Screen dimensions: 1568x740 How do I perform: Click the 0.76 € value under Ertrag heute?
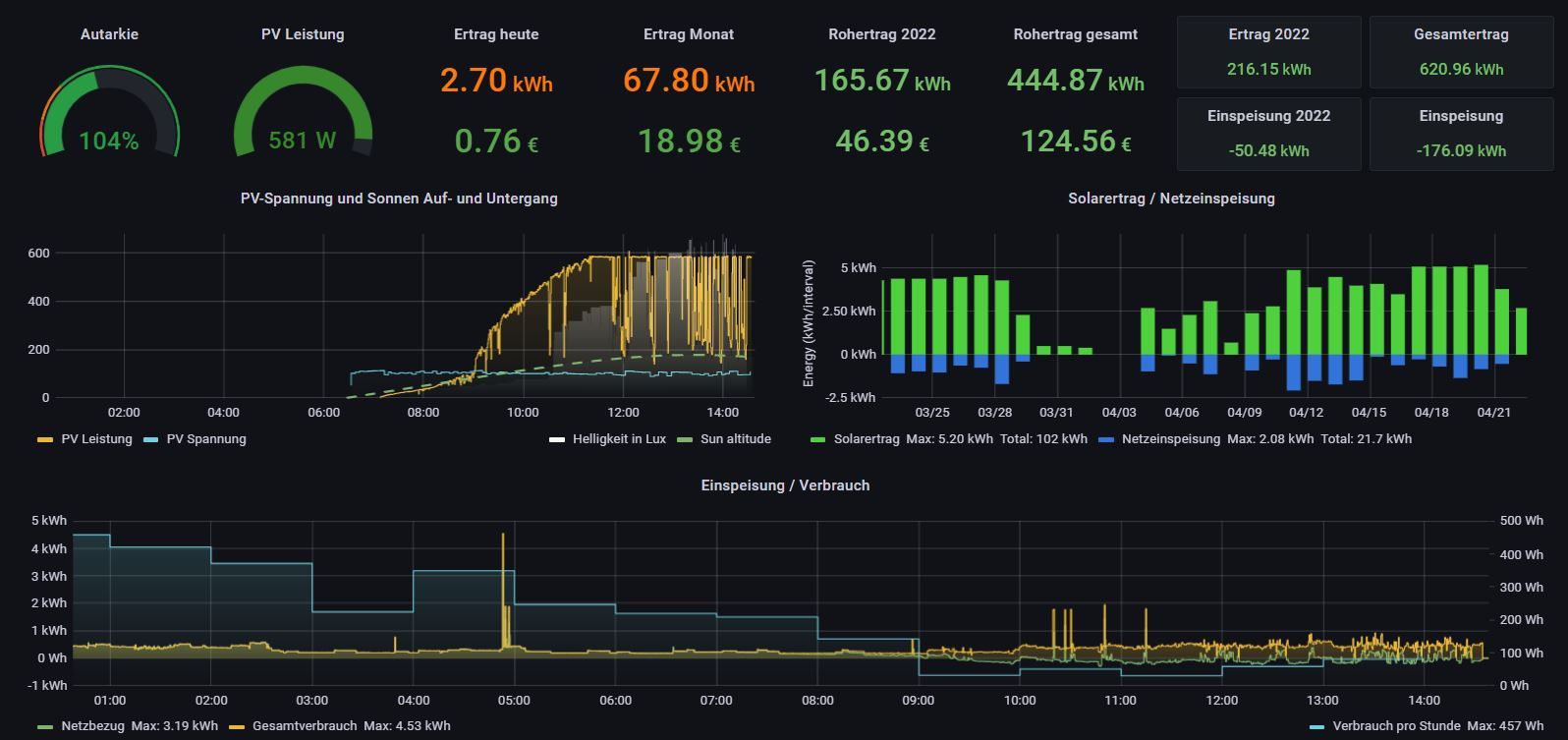[496, 142]
